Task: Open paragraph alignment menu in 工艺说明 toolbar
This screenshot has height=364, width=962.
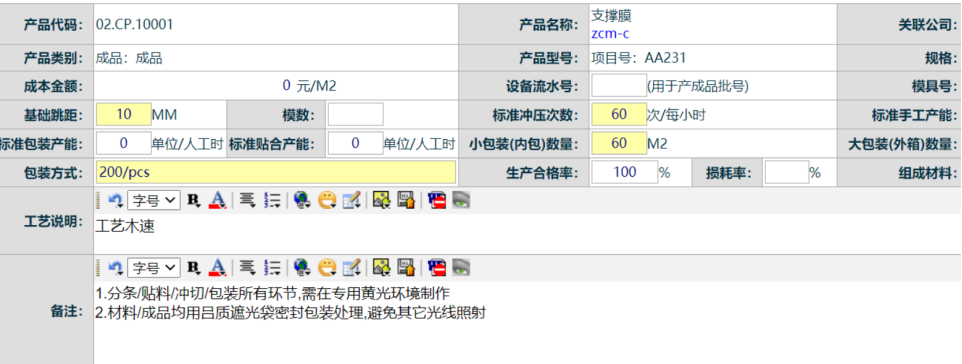Action: [247, 199]
